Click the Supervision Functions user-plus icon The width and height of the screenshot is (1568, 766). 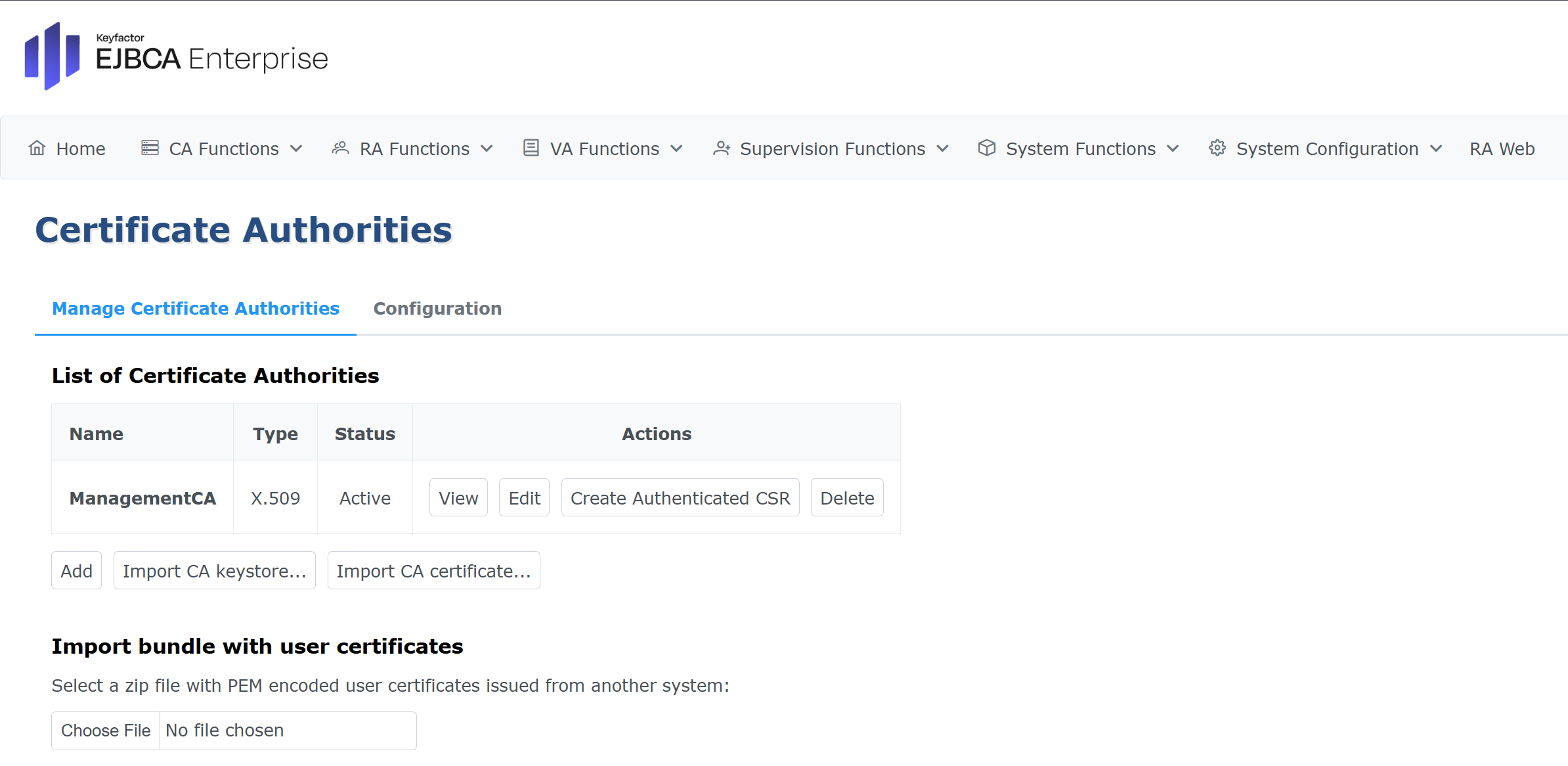pos(722,148)
